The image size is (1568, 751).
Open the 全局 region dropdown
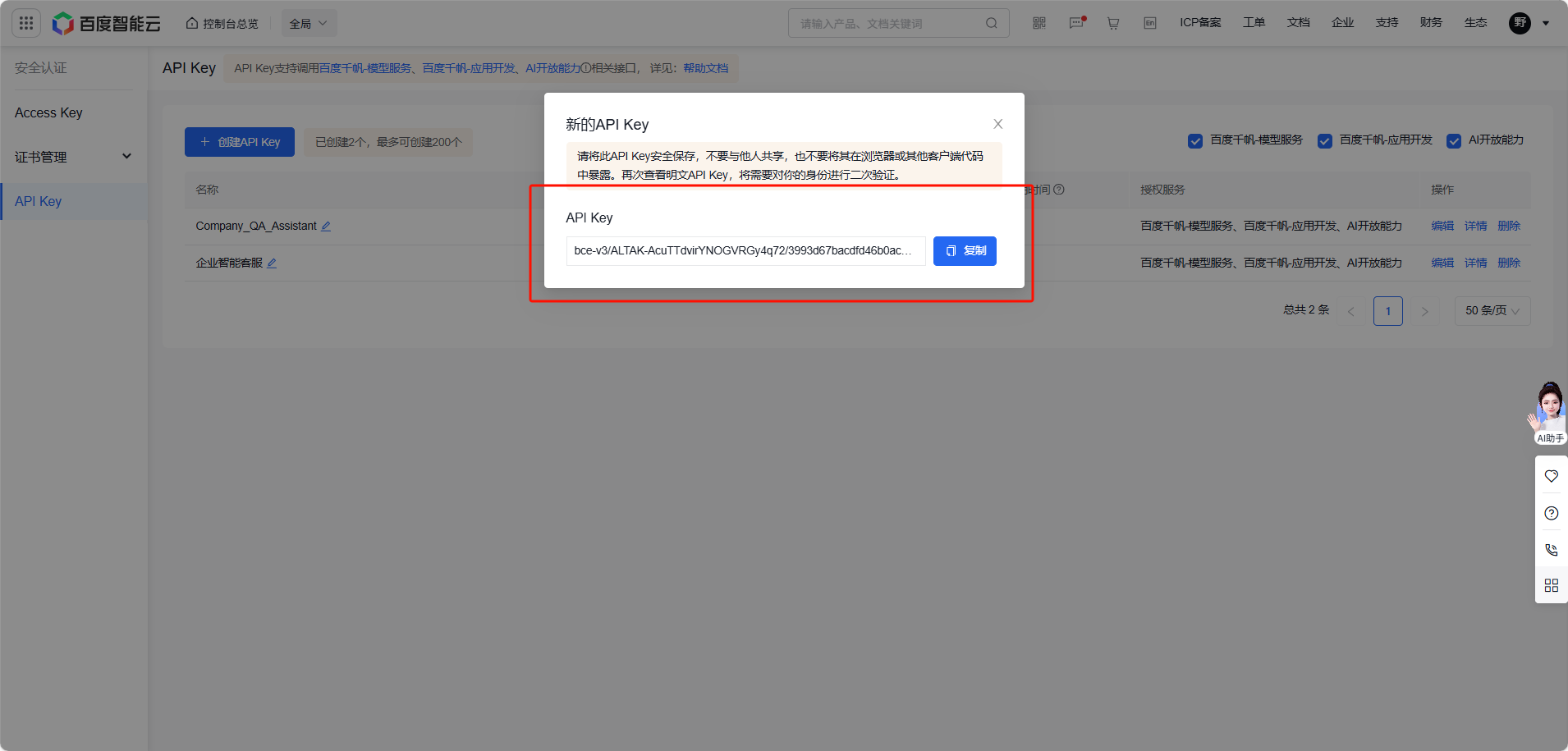coord(309,22)
